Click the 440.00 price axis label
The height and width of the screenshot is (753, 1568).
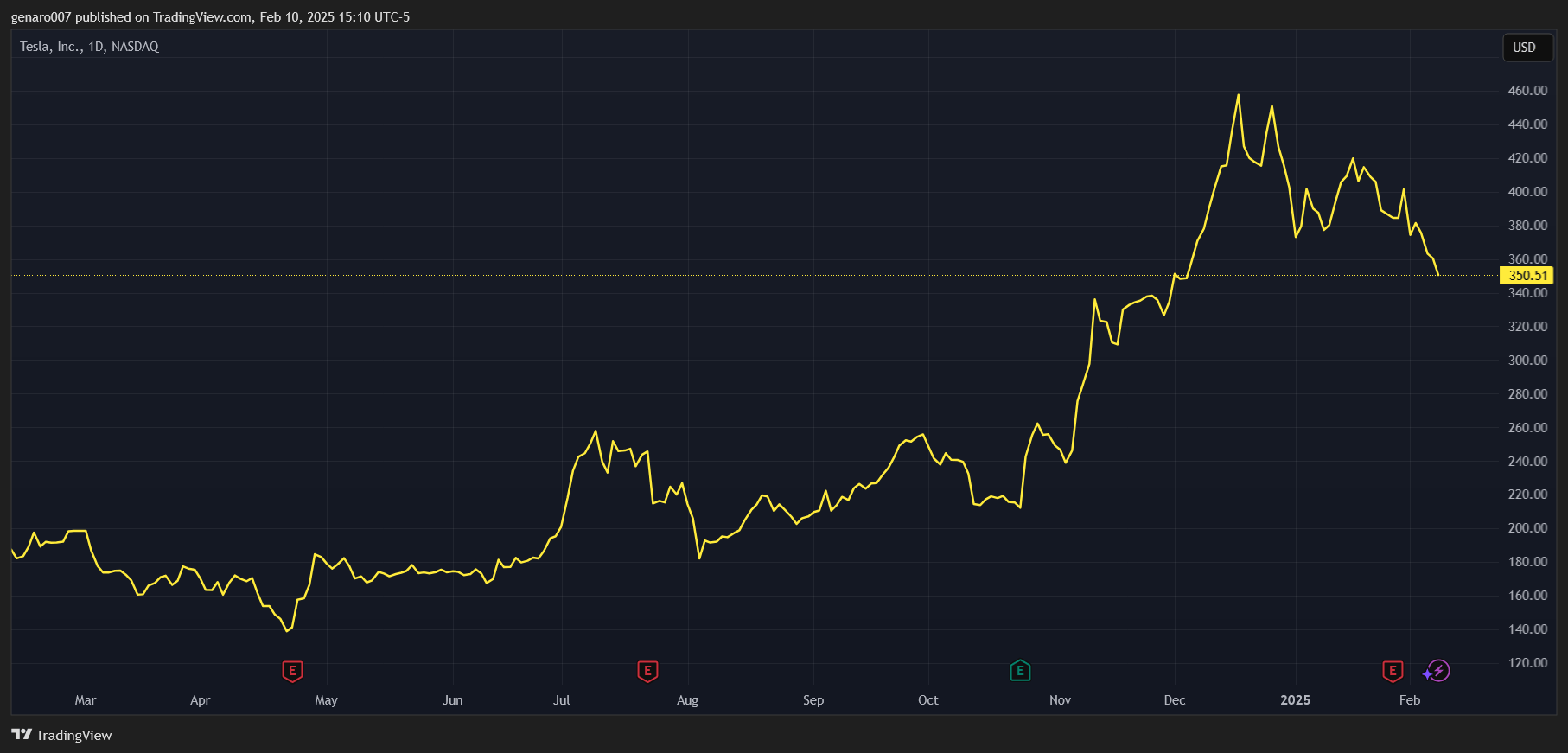pyautogui.click(x=1527, y=124)
